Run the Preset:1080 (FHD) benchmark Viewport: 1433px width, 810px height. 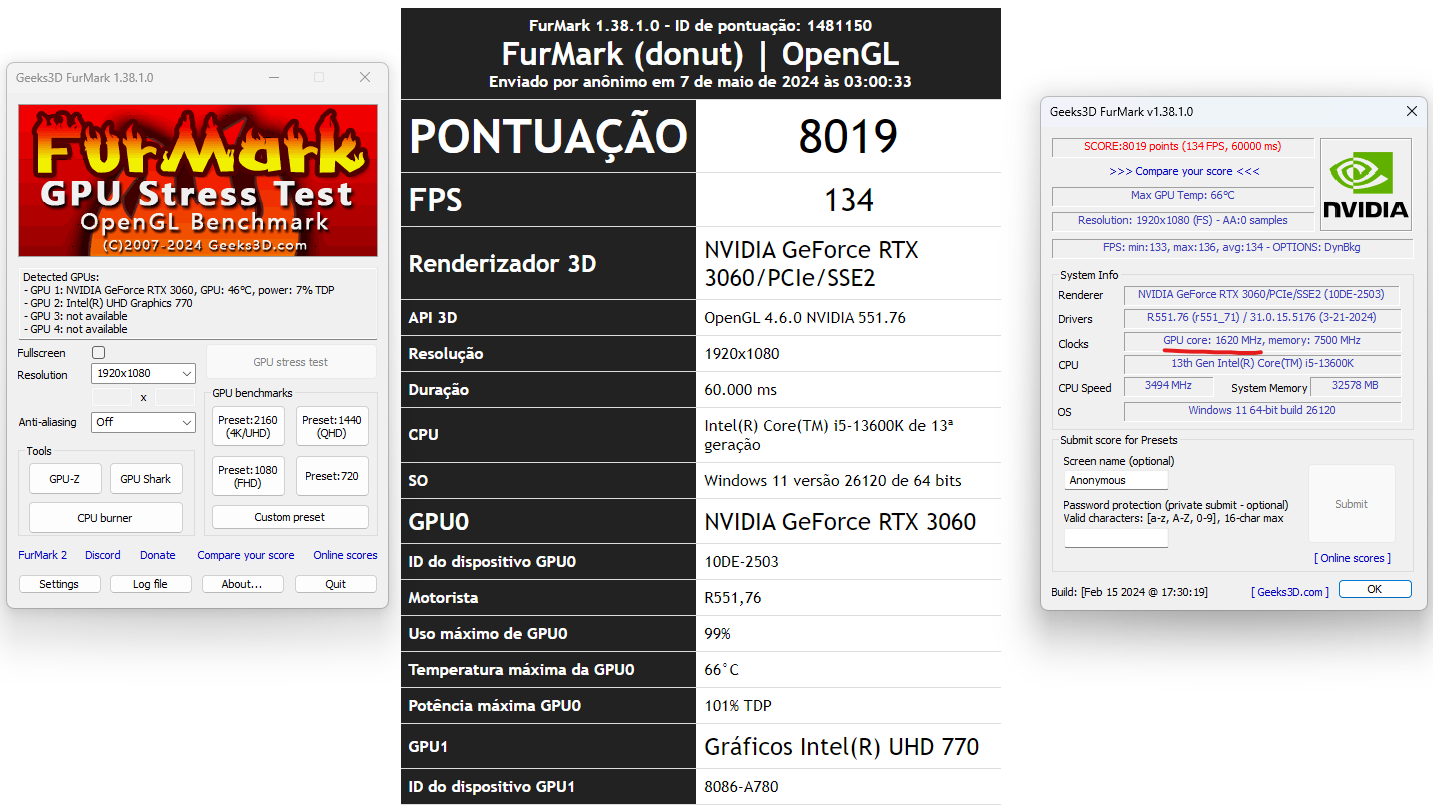click(x=248, y=476)
